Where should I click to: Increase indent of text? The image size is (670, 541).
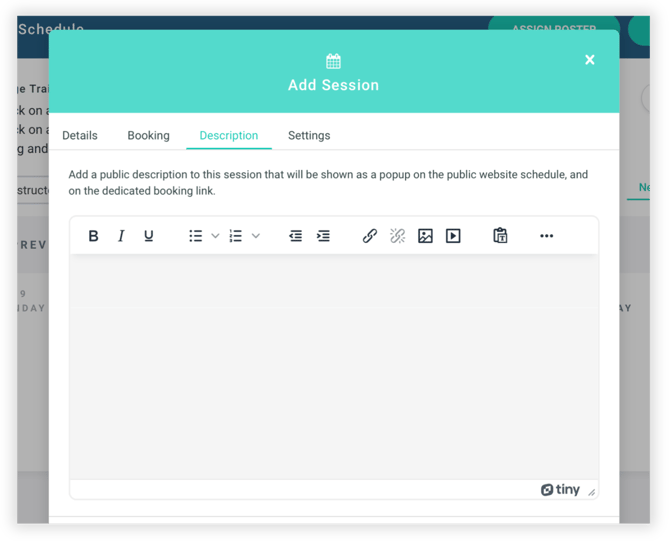tap(323, 236)
